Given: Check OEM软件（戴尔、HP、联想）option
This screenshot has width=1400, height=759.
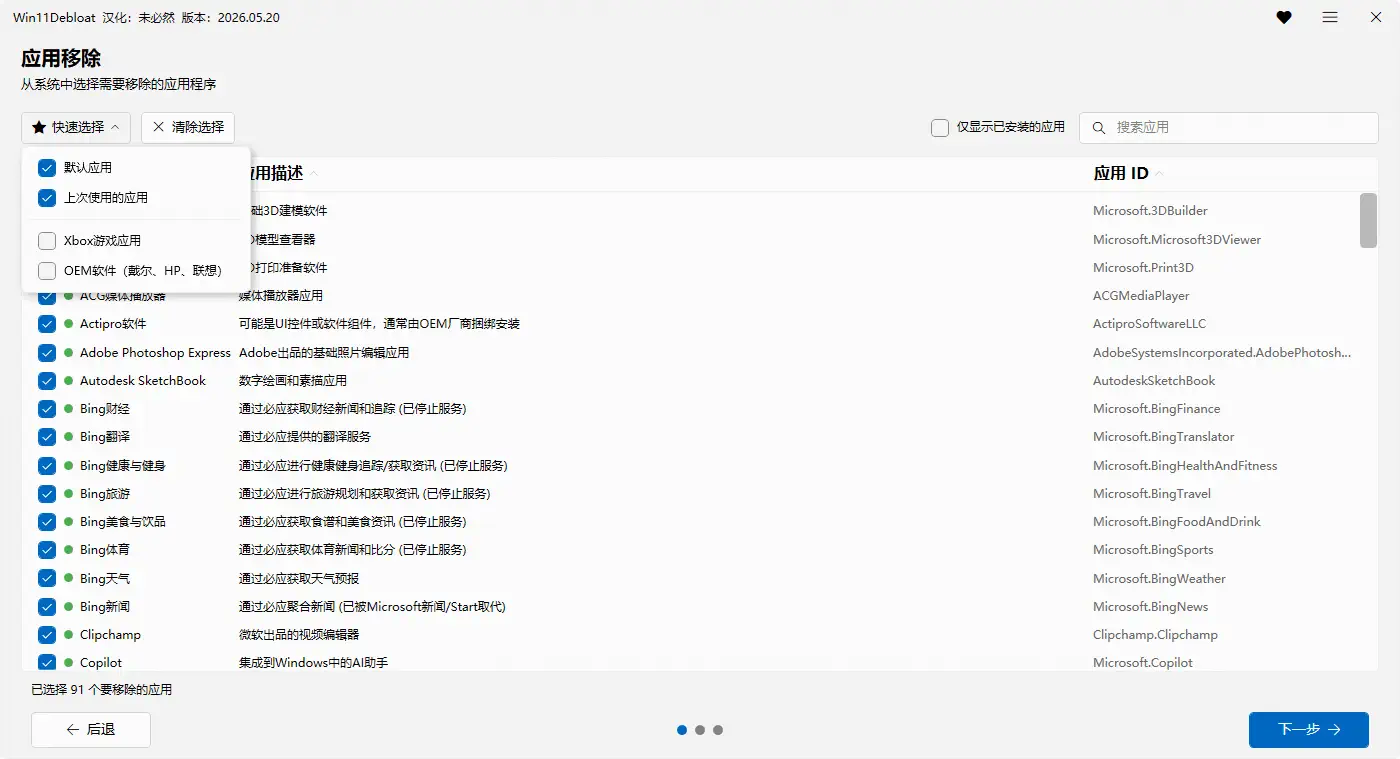Looking at the screenshot, I should pyautogui.click(x=47, y=271).
